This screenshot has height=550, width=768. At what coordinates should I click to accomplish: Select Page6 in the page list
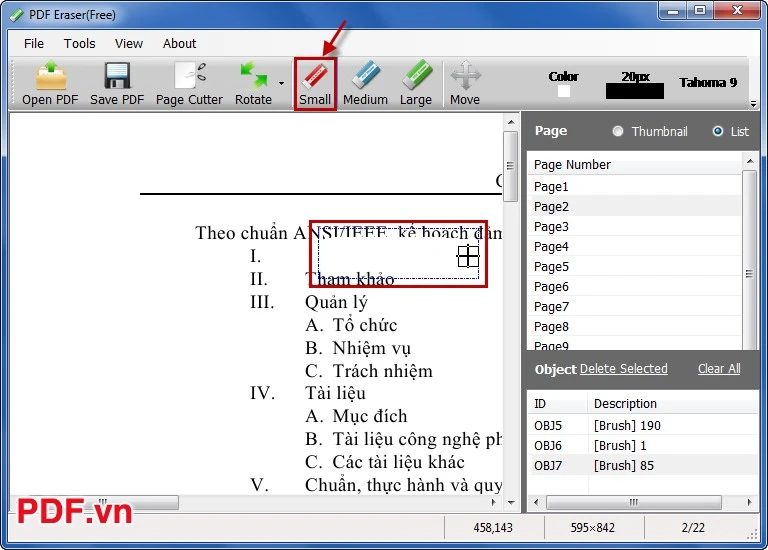pyautogui.click(x=635, y=287)
